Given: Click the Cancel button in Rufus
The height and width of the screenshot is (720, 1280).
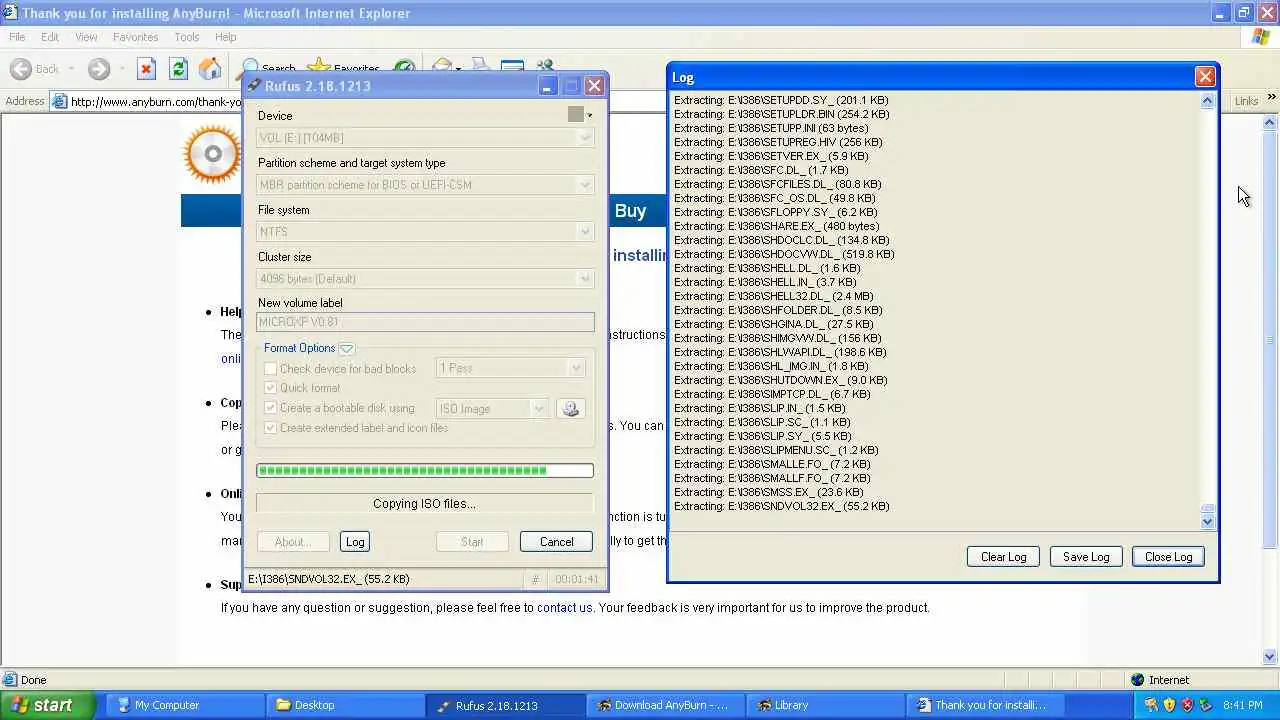Looking at the screenshot, I should pos(556,542).
